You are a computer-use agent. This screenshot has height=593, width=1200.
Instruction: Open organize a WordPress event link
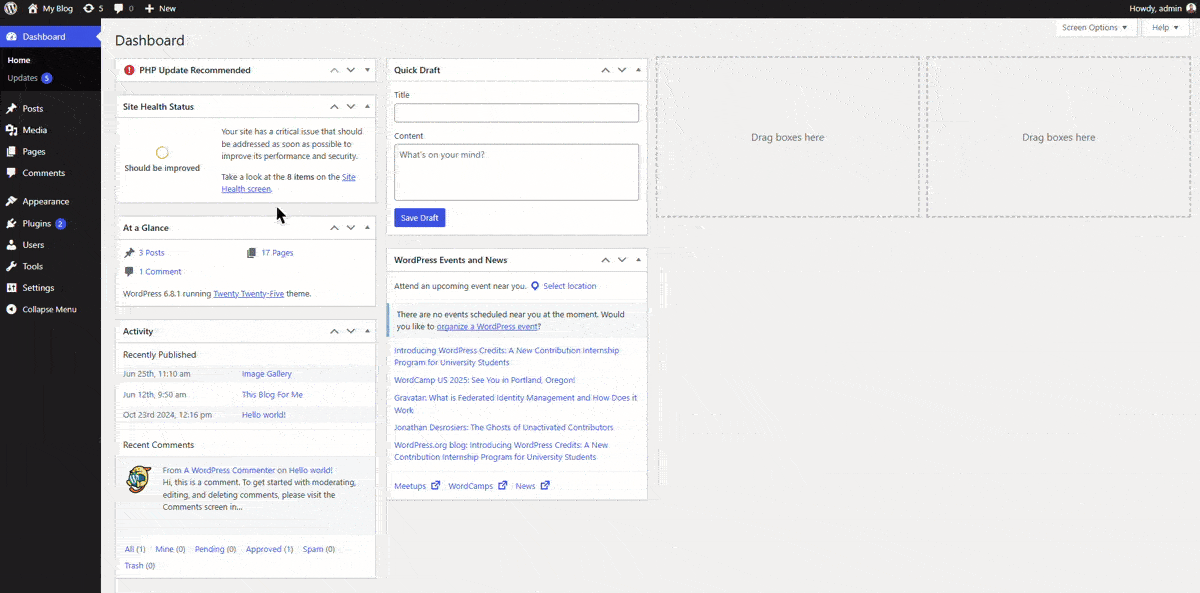tap(488, 327)
